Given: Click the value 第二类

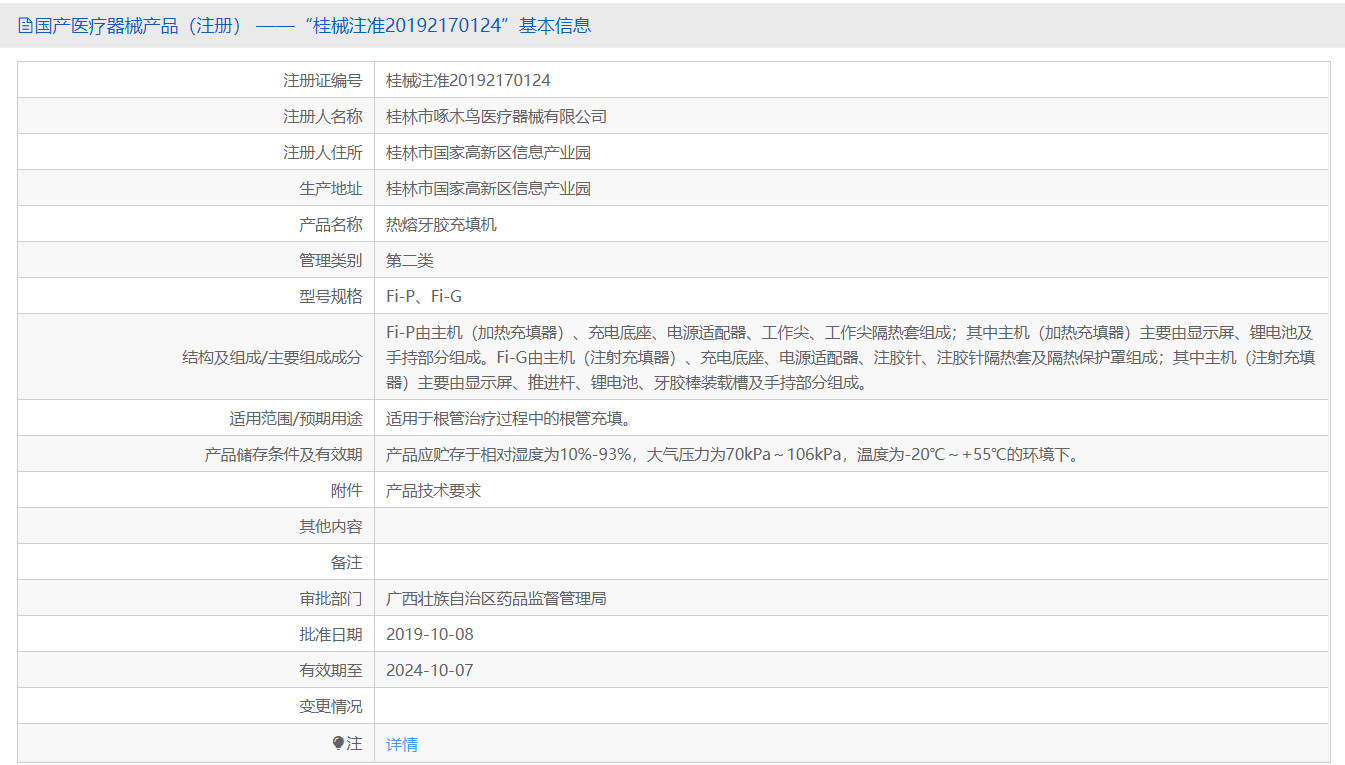Looking at the screenshot, I should pyautogui.click(x=410, y=260).
